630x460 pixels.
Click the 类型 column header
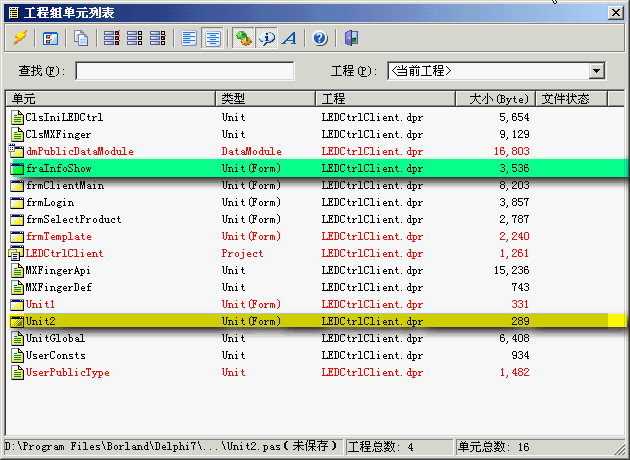coord(266,99)
